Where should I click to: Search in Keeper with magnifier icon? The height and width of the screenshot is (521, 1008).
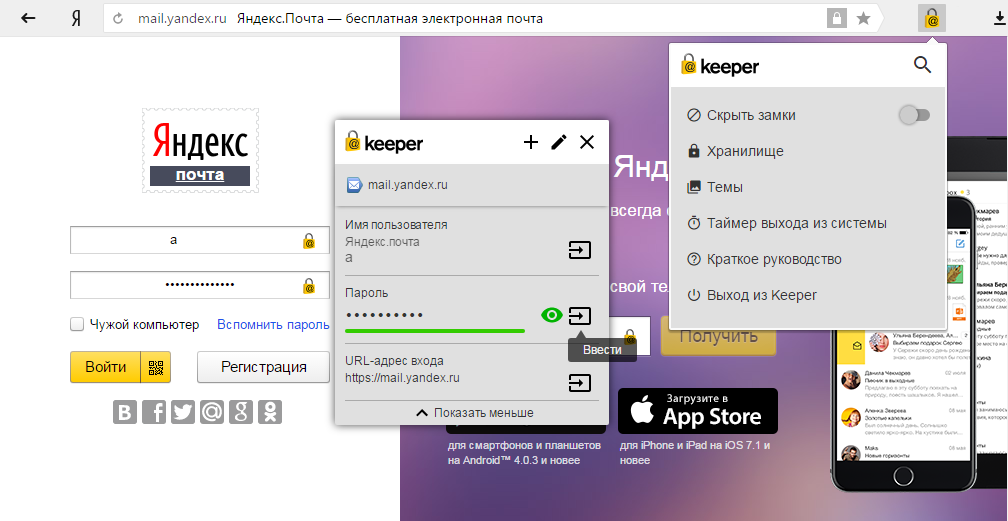click(x=922, y=64)
